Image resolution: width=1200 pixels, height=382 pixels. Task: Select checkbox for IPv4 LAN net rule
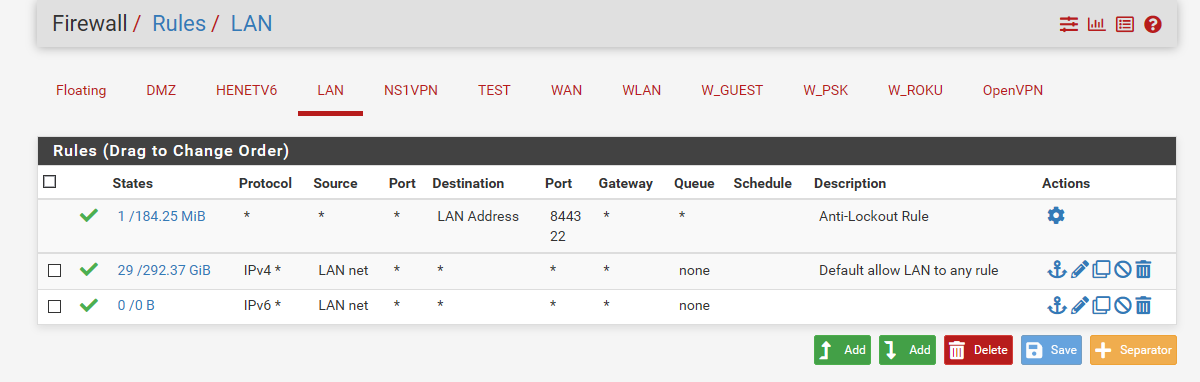pyautogui.click(x=55, y=270)
